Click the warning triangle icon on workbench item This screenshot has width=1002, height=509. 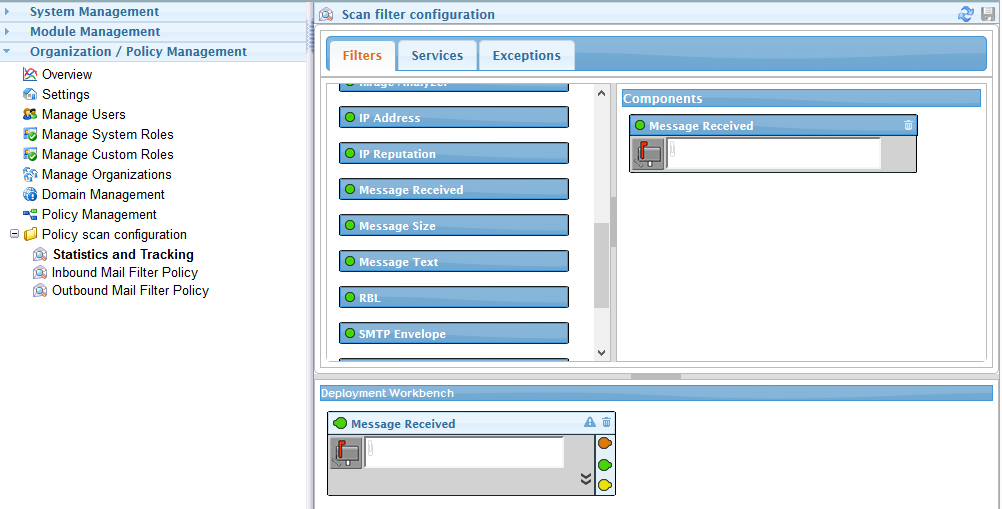pyautogui.click(x=590, y=422)
